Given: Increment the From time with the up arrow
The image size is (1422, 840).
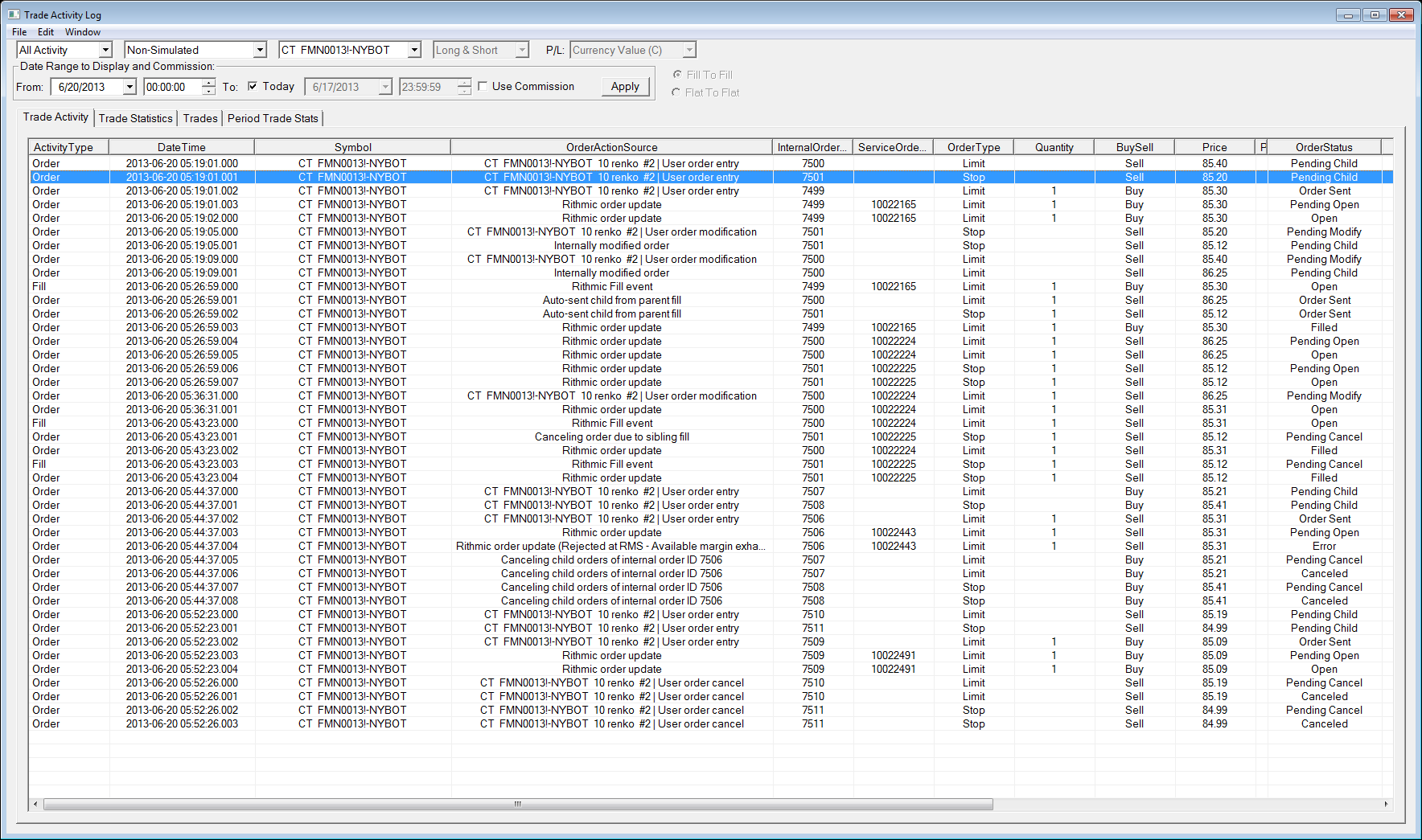Looking at the screenshot, I should 209,82.
